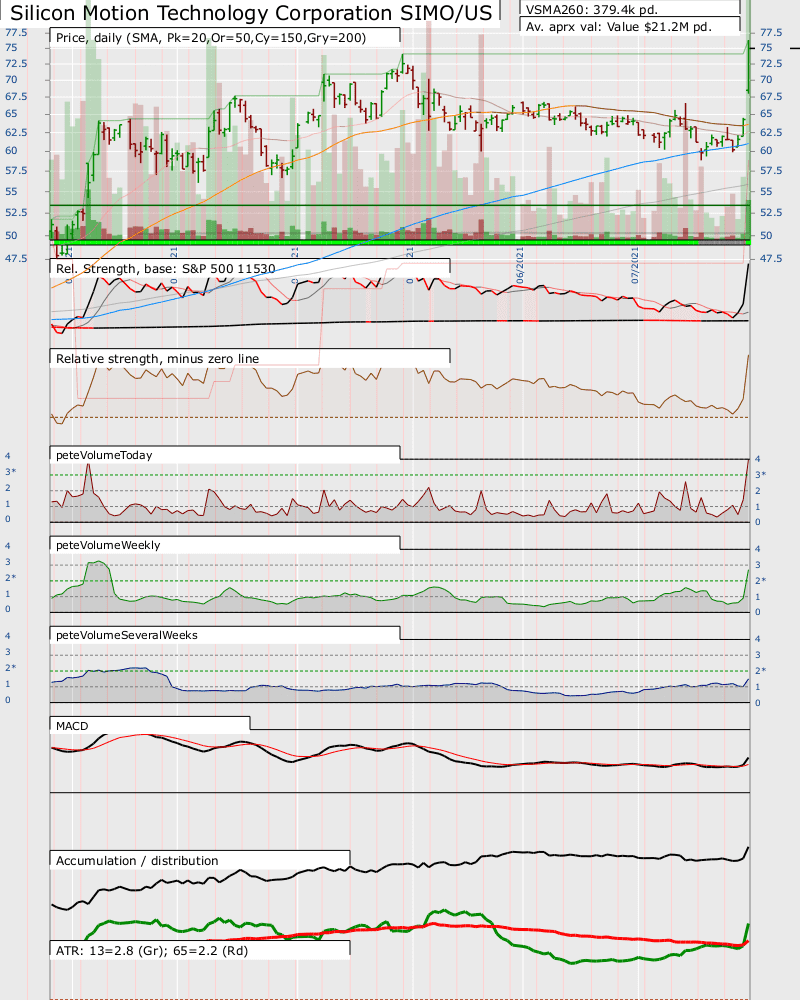Select the Accumulation / distribution label

(137, 860)
